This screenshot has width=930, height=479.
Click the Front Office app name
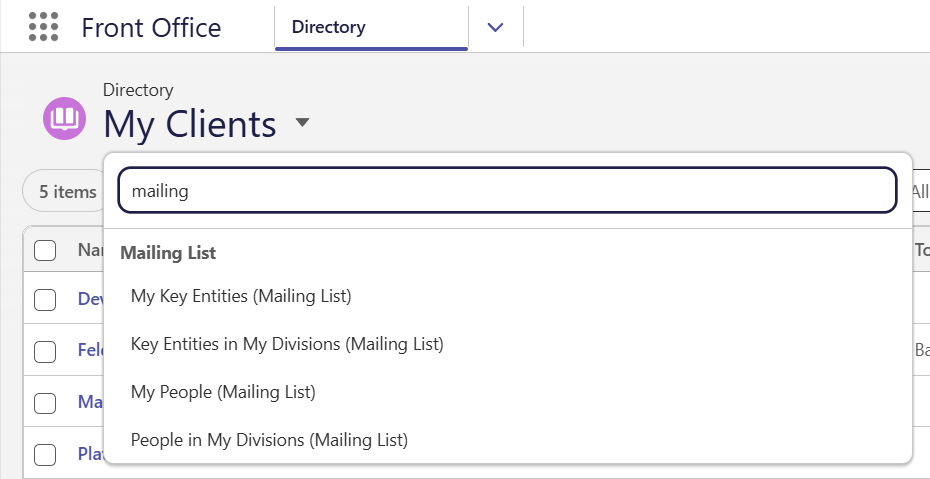click(151, 28)
